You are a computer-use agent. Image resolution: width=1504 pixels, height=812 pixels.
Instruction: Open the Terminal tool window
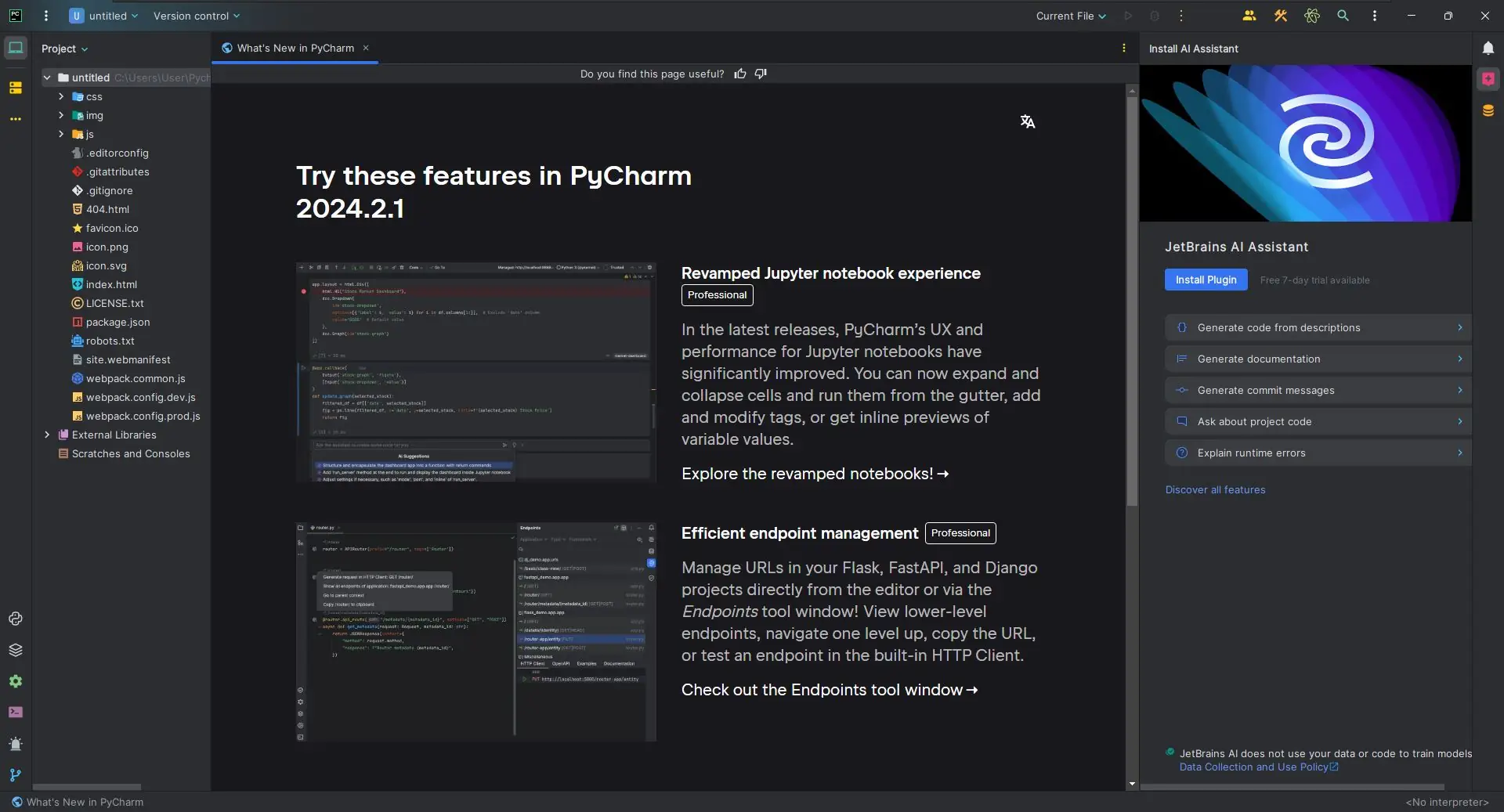pos(16,713)
